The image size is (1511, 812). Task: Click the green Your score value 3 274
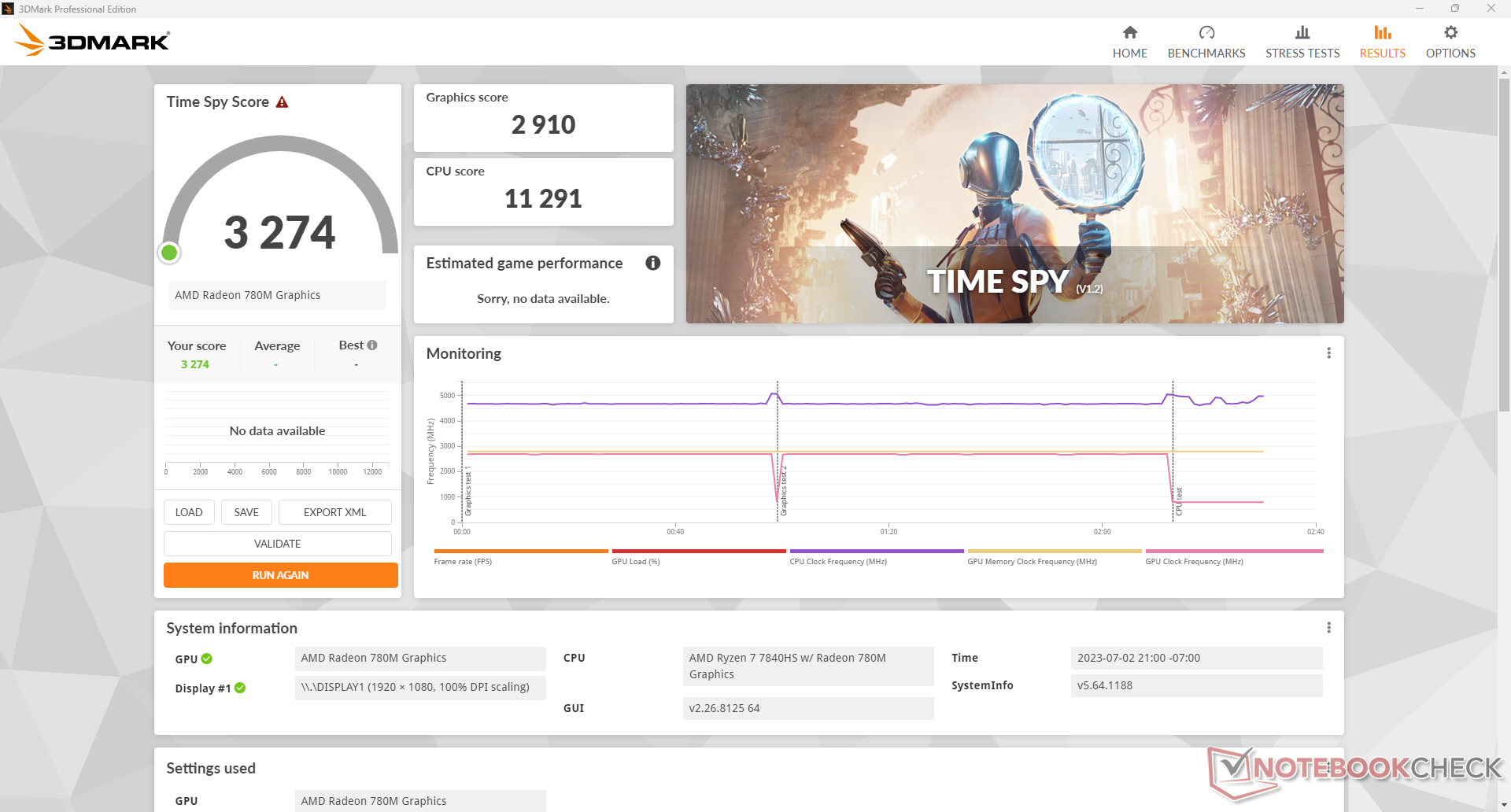(195, 364)
